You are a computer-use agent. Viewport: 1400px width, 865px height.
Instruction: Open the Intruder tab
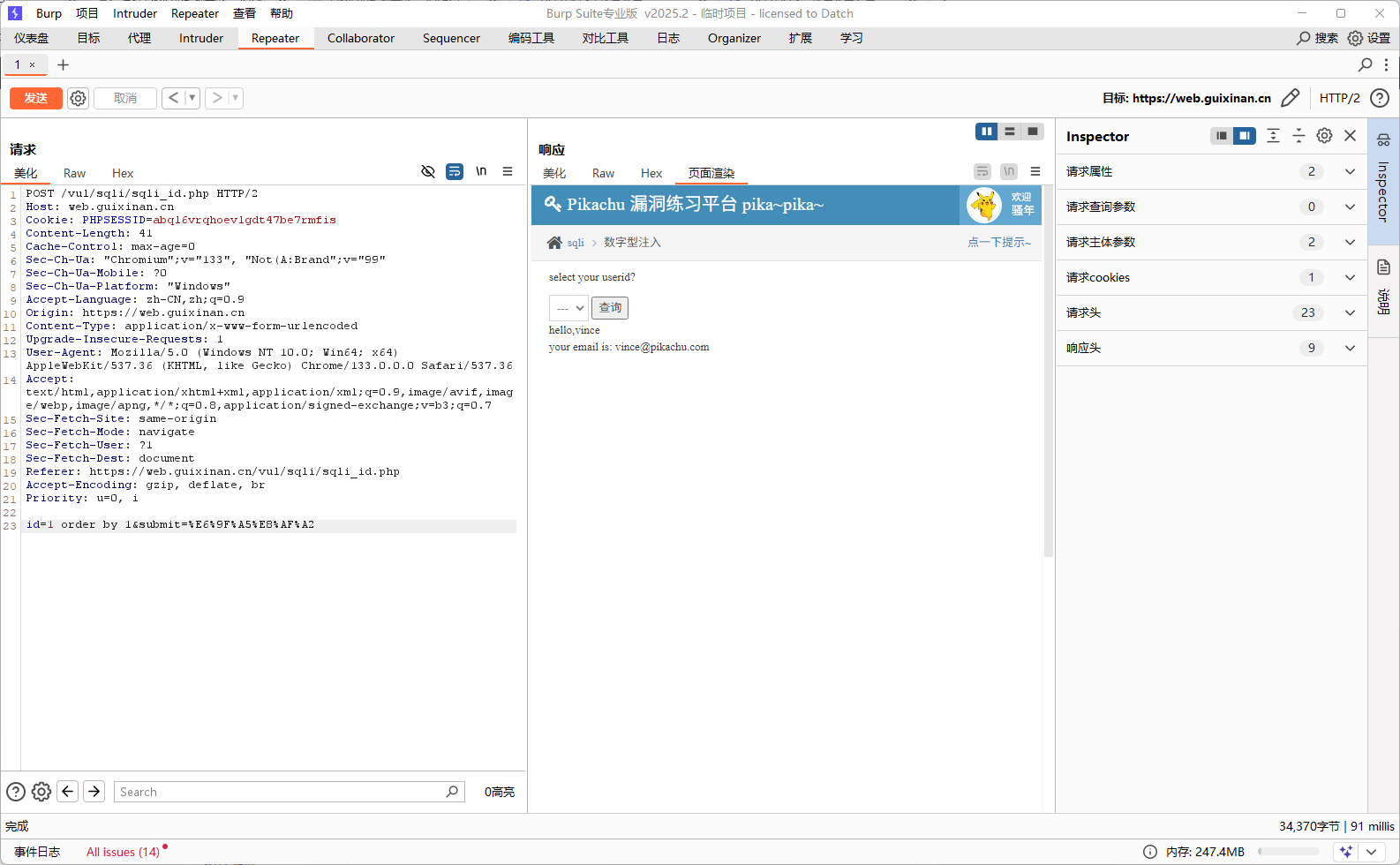pos(201,38)
